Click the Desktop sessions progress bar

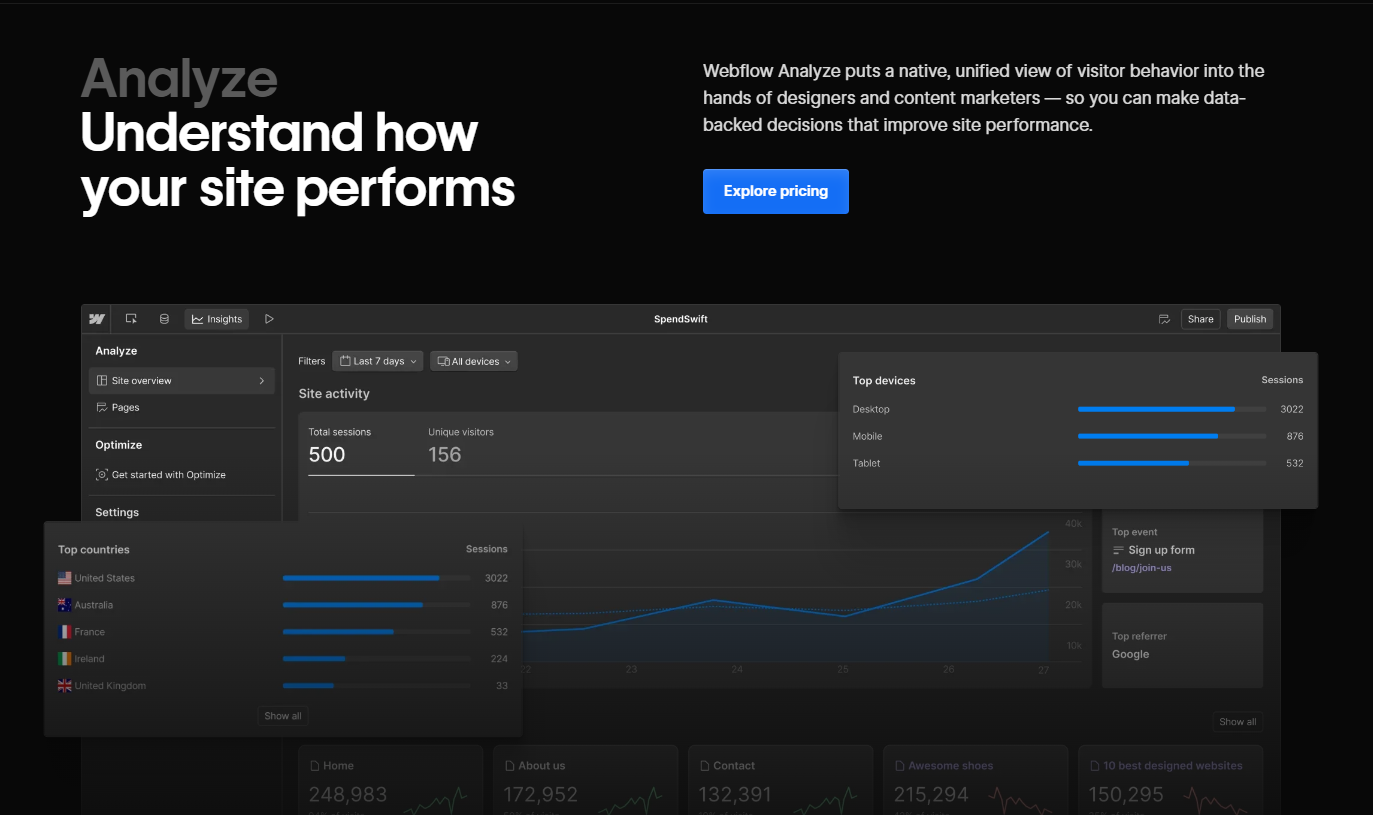(x=1172, y=409)
